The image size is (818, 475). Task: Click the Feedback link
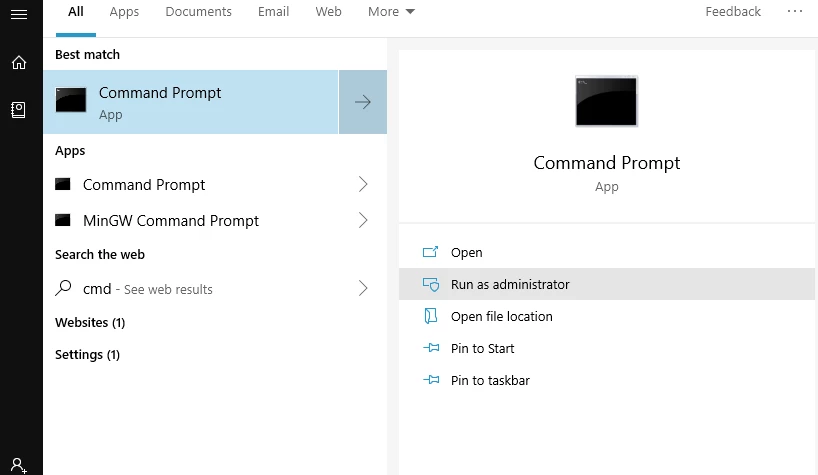[x=733, y=11]
